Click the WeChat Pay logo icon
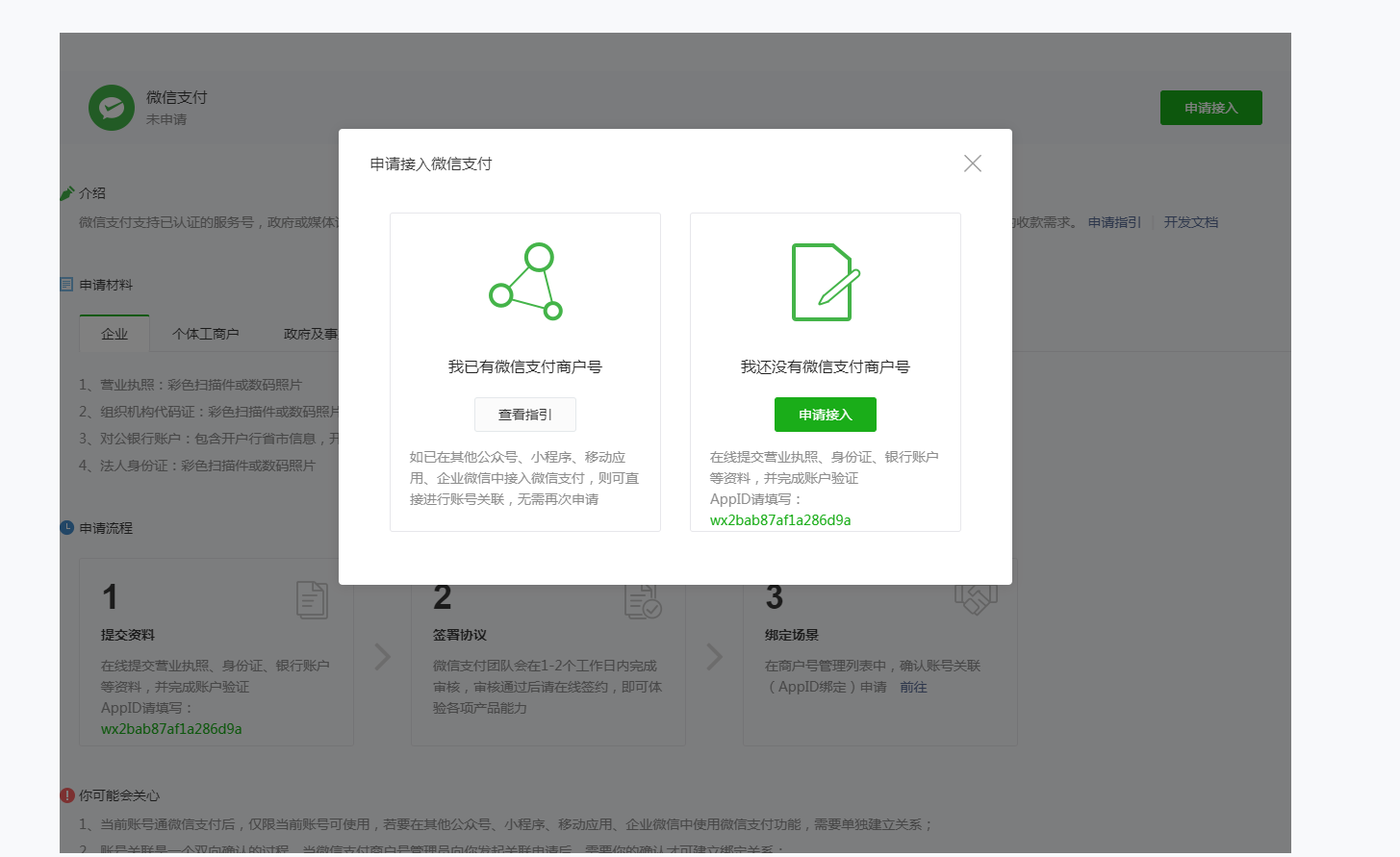Image resolution: width=1400 pixels, height=857 pixels. click(x=112, y=108)
